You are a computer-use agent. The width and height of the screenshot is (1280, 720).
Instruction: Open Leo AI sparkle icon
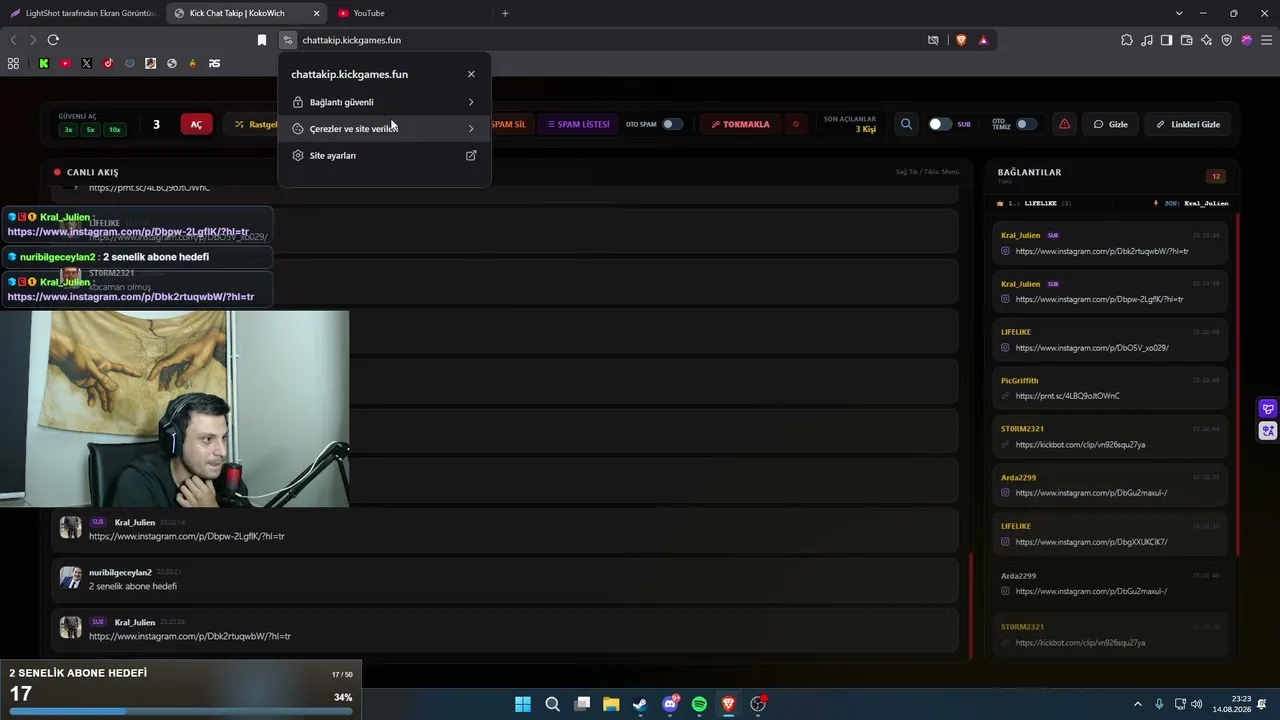[x=1206, y=40]
